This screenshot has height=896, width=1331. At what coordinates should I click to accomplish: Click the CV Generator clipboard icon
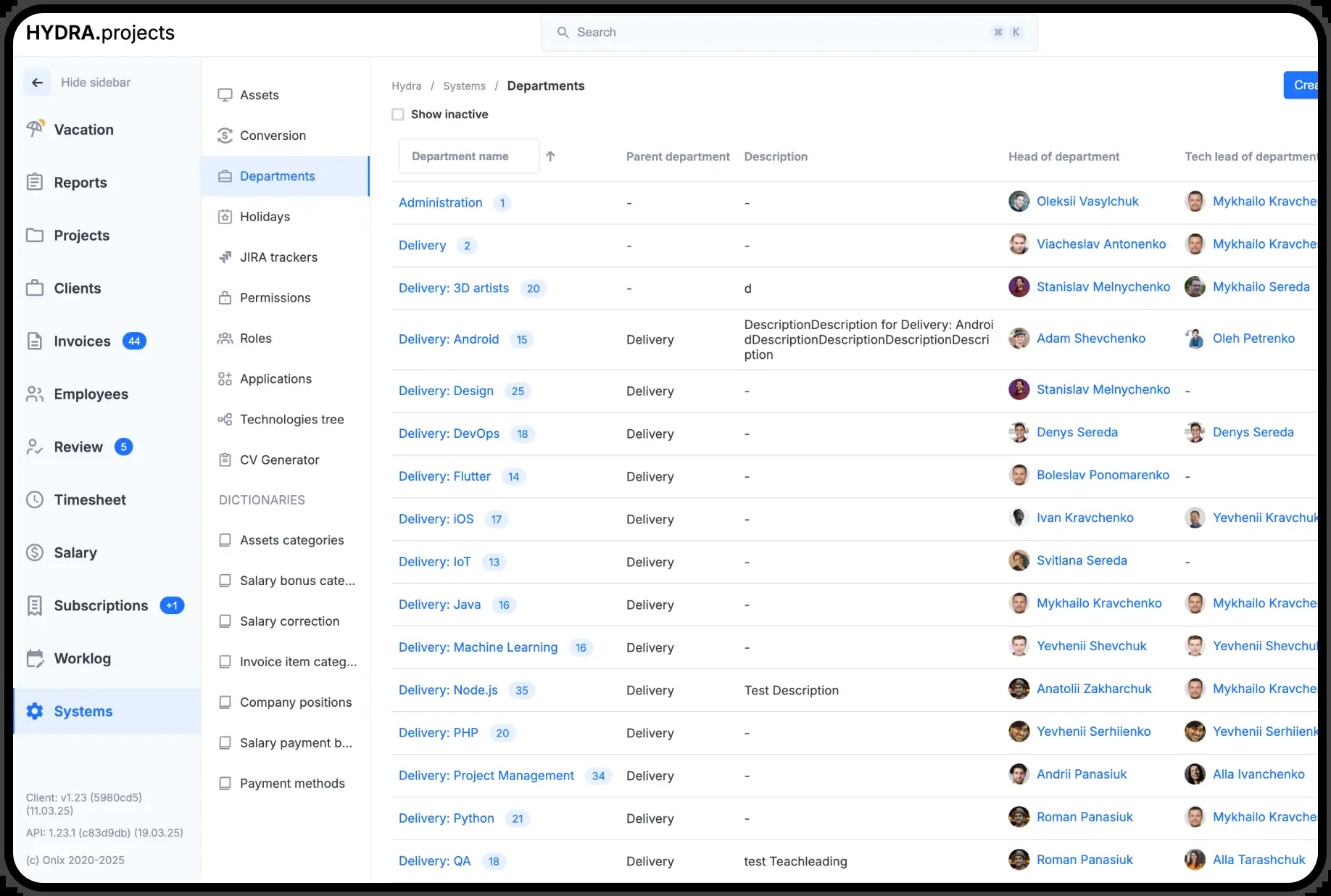coord(225,460)
